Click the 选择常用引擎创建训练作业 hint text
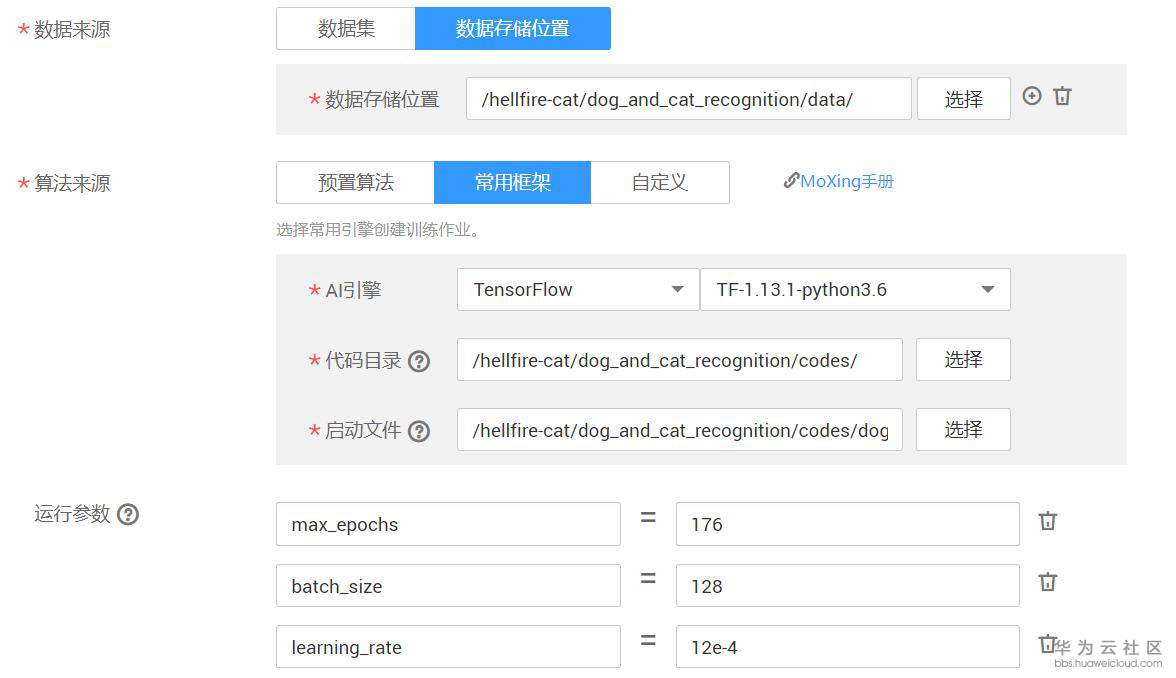 point(378,230)
